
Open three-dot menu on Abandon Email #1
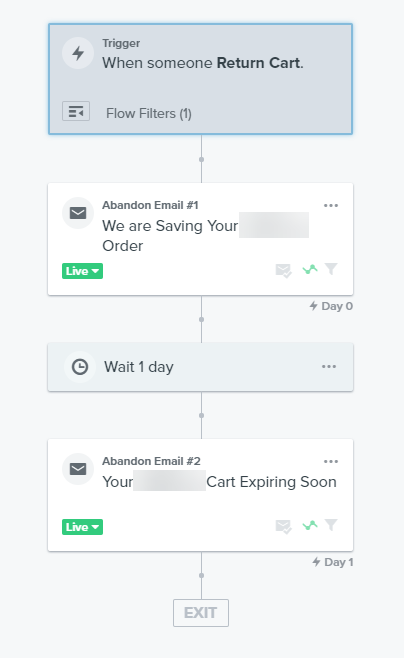tap(331, 206)
